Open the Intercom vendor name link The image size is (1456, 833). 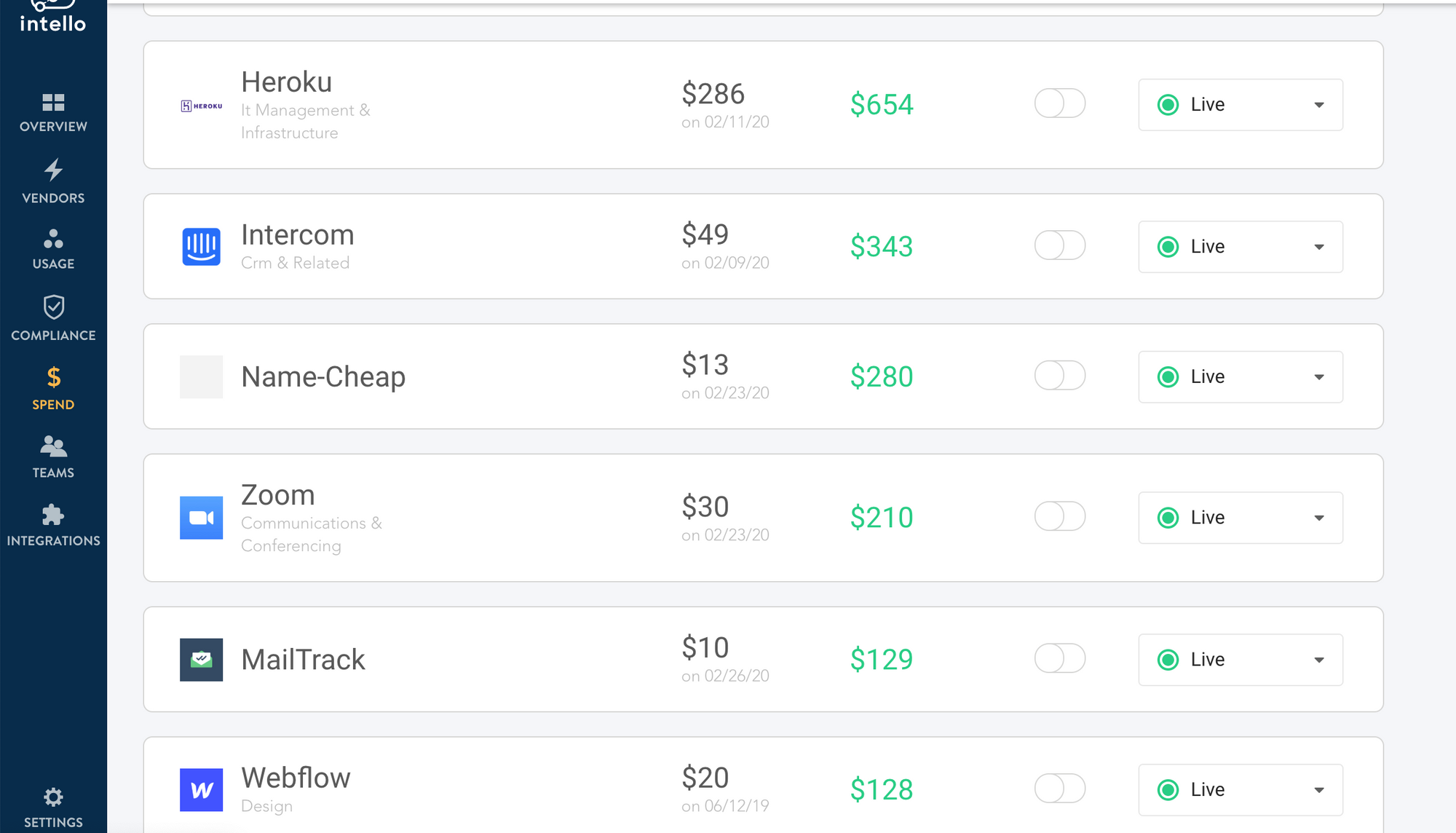tap(297, 235)
